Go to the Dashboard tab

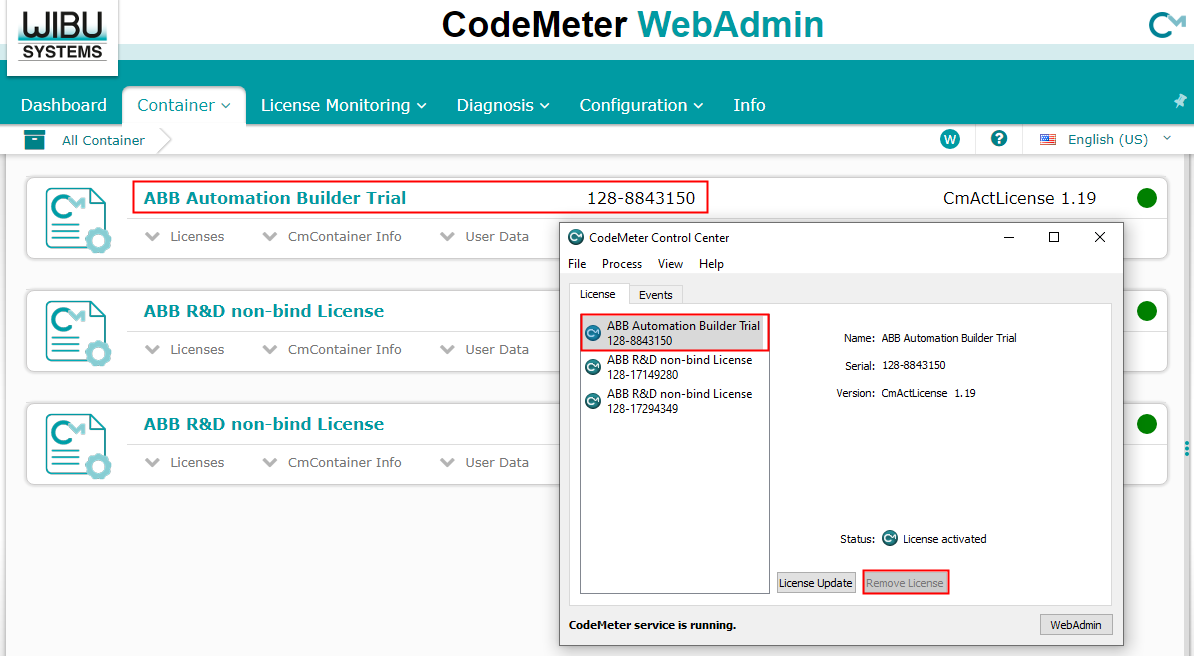tap(64, 105)
